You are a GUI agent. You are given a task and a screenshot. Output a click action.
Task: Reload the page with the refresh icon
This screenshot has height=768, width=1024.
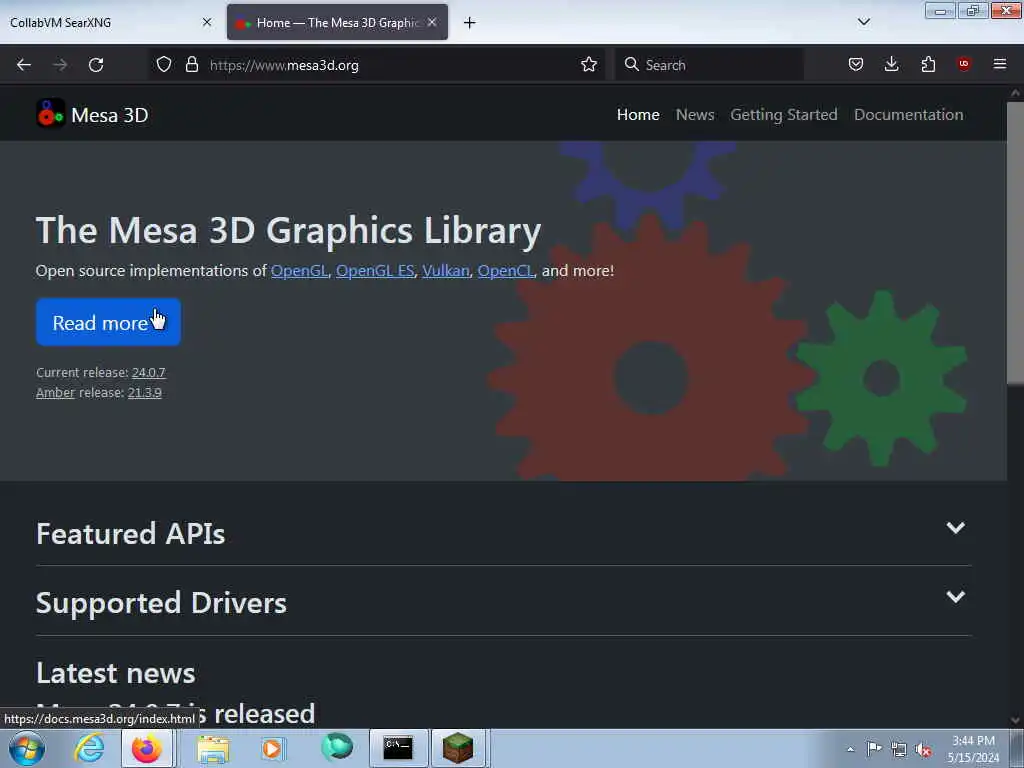[96, 65]
